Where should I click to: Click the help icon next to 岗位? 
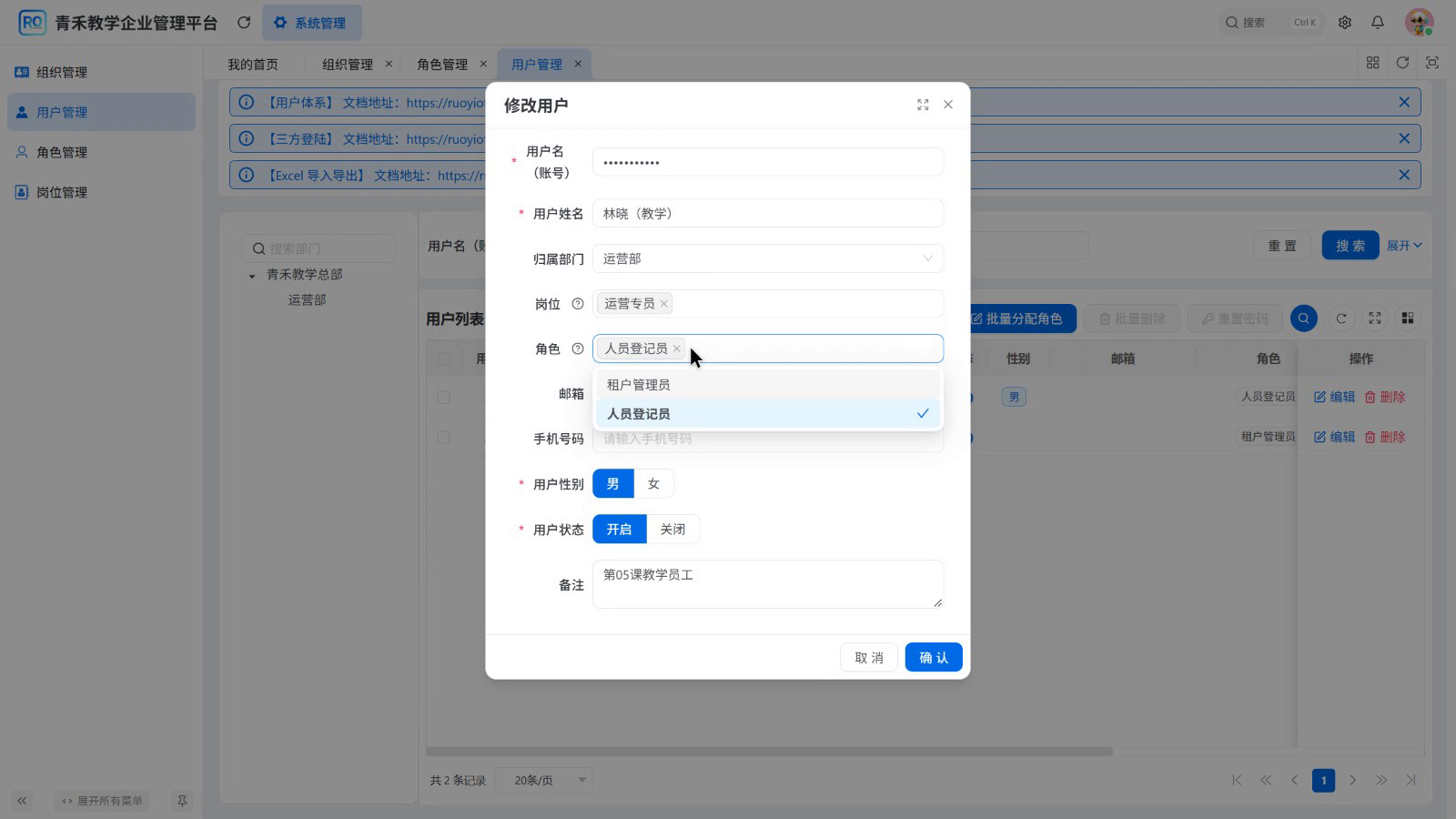coord(577,304)
